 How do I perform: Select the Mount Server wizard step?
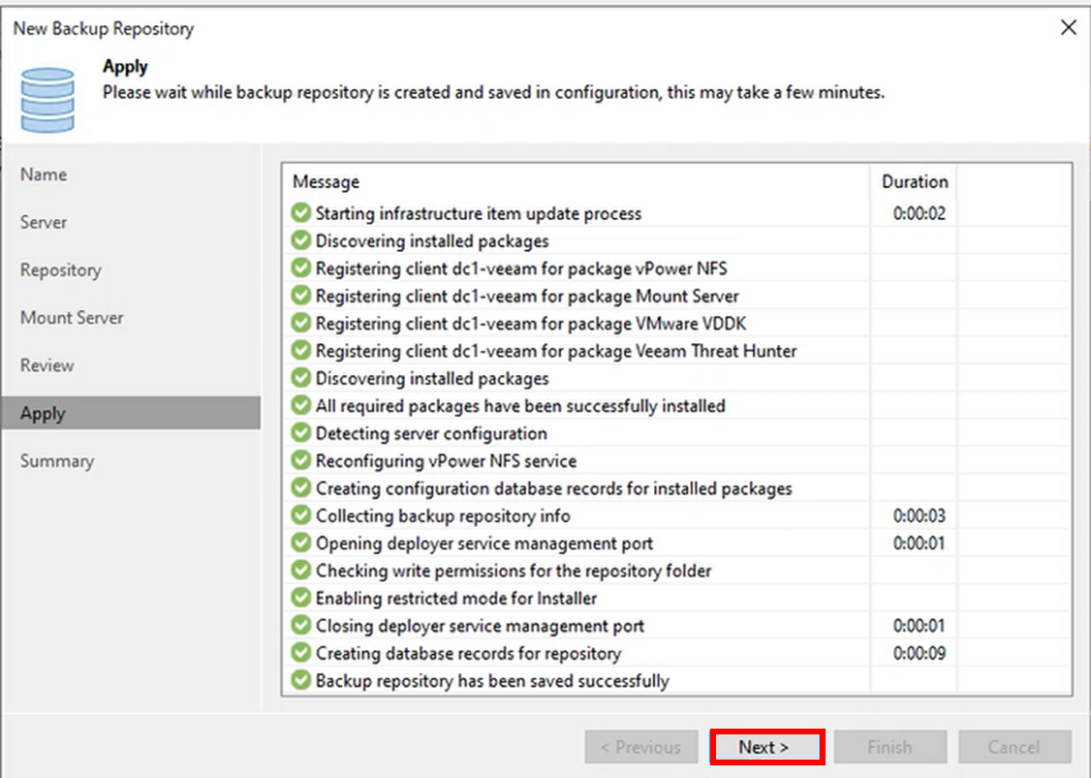pos(72,318)
